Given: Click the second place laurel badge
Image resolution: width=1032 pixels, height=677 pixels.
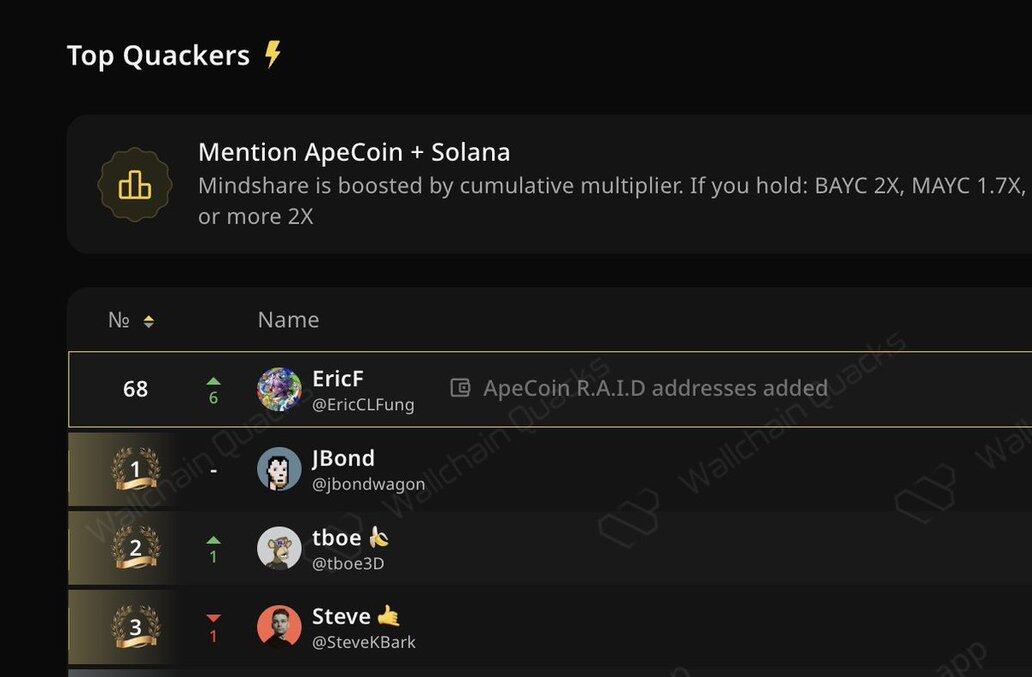Looking at the screenshot, I should [x=136, y=547].
